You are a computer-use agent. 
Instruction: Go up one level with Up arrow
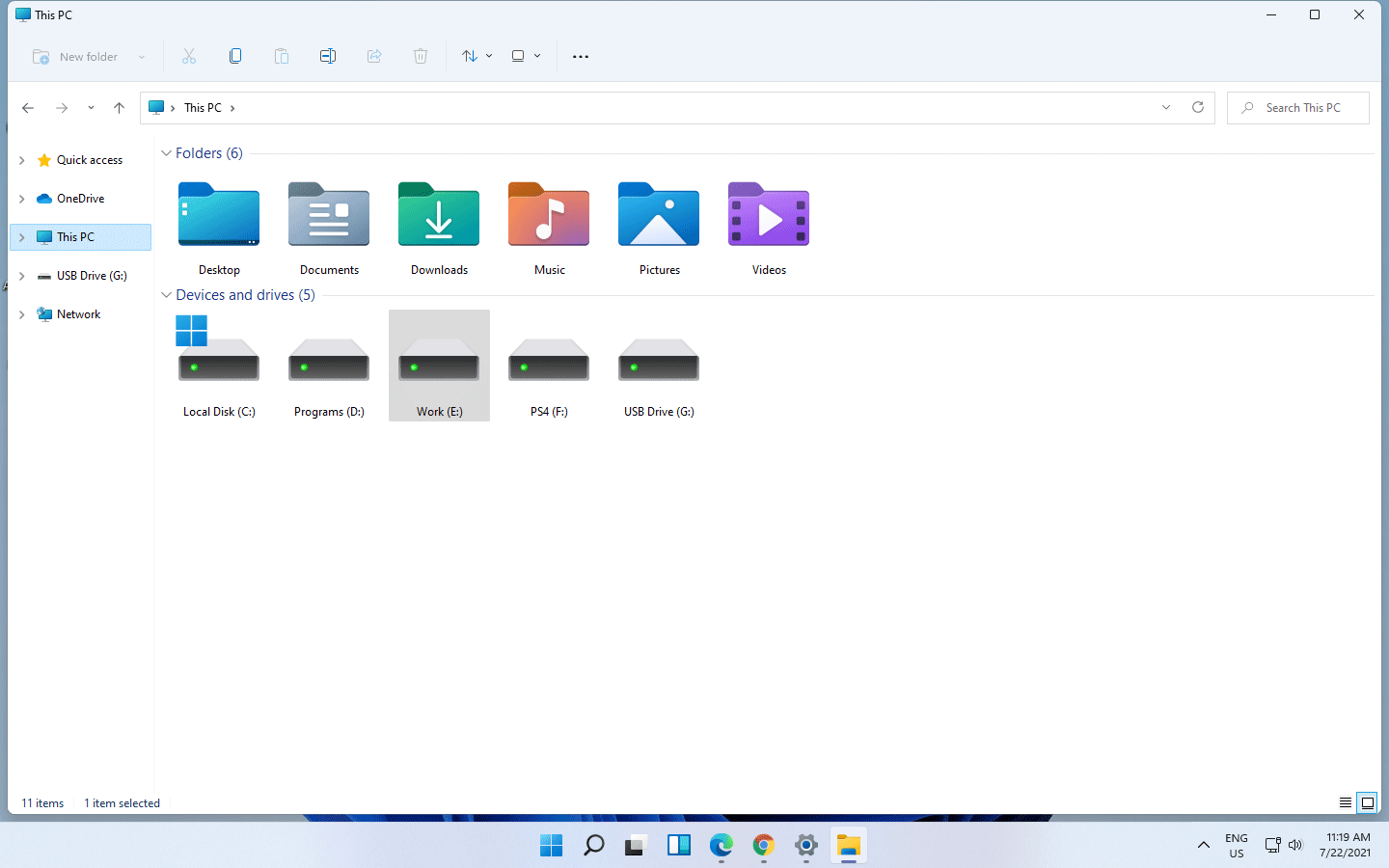click(x=120, y=108)
